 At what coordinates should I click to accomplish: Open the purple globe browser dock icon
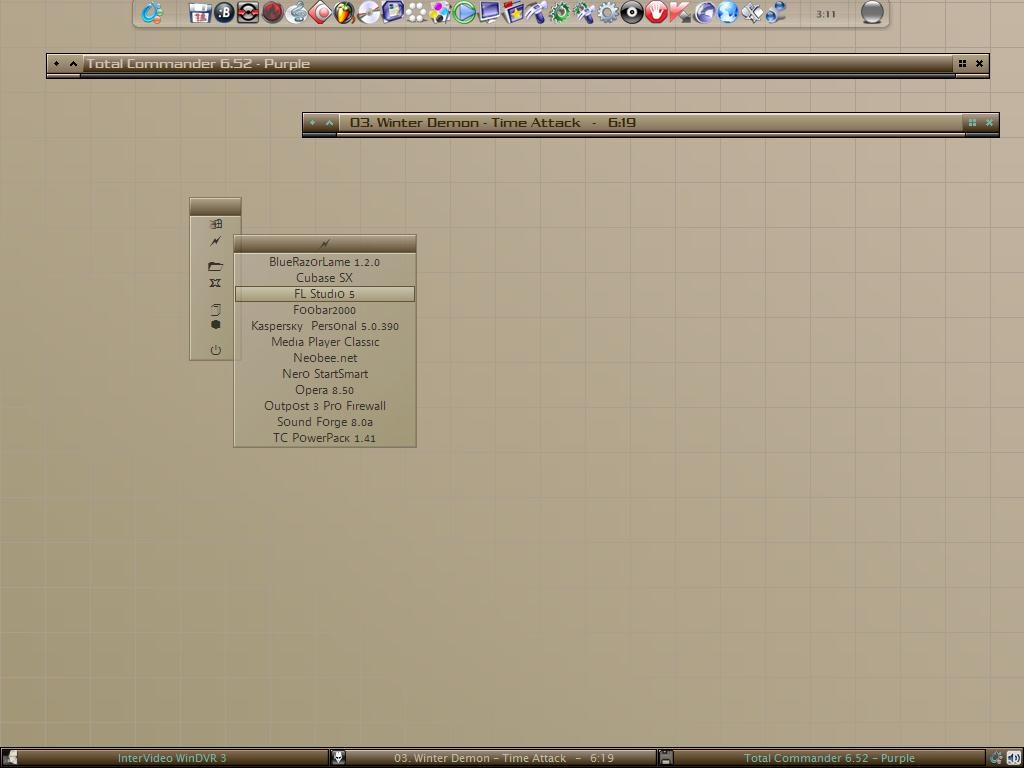704,12
